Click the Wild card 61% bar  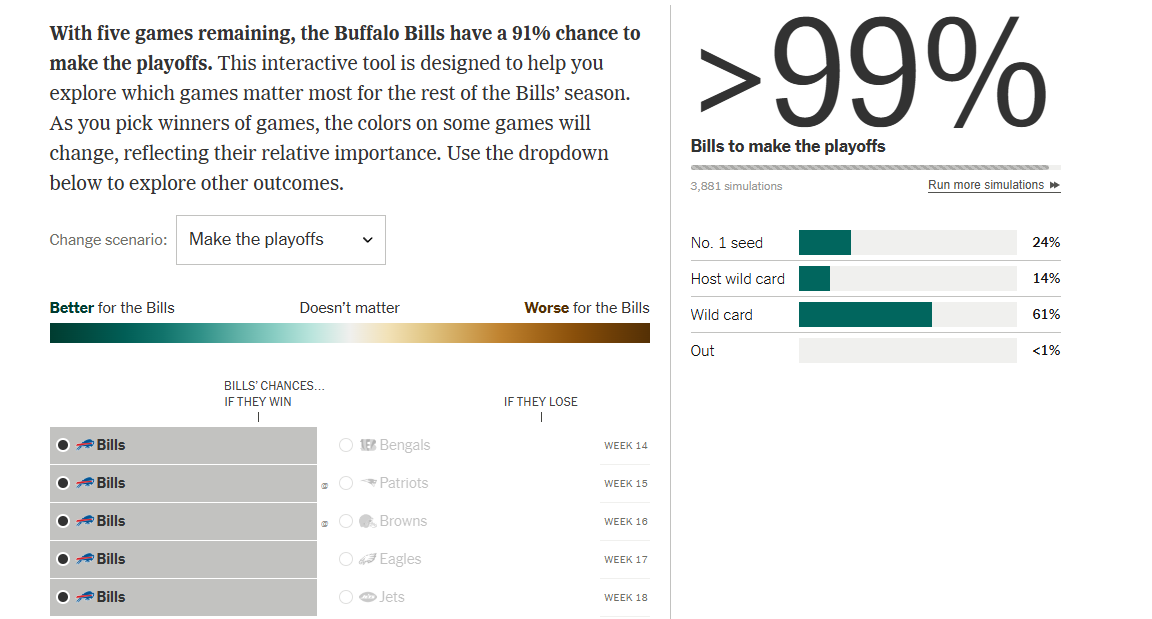(x=907, y=315)
